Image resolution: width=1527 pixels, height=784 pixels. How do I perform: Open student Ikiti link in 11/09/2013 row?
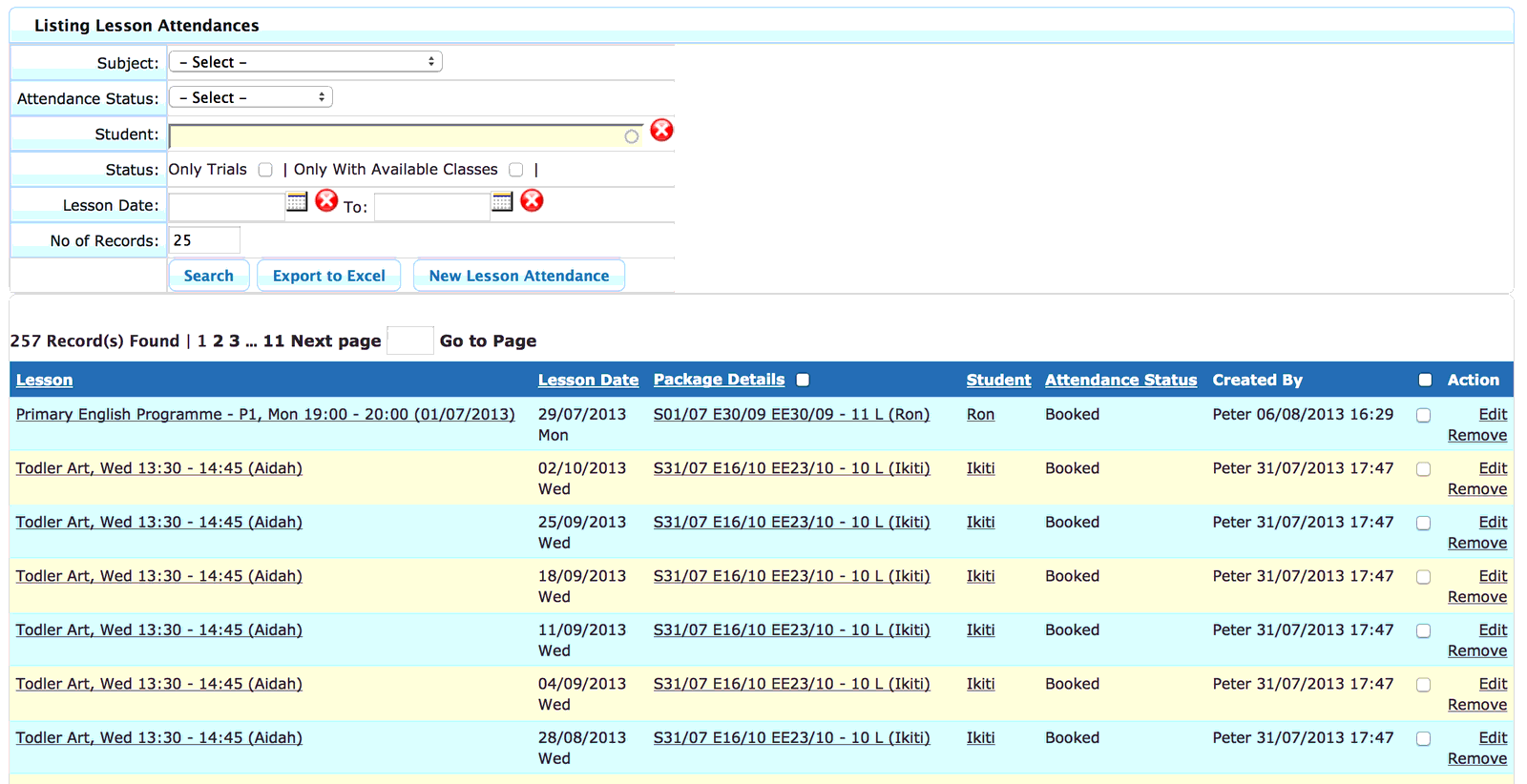[x=980, y=629]
